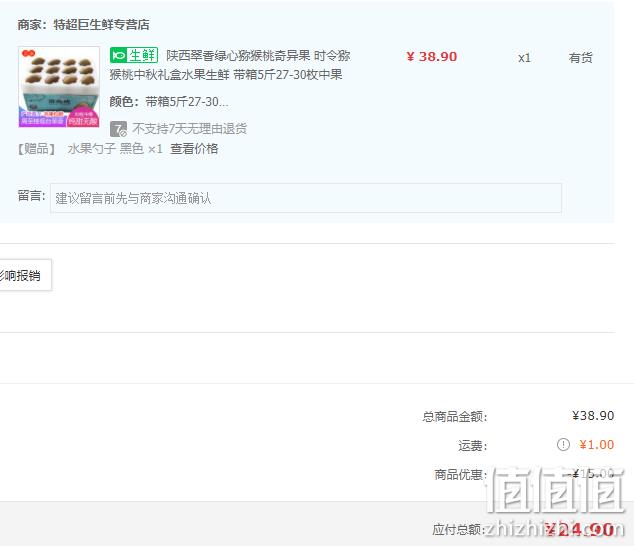634x546 pixels.
Task: Select the 应付总额: label
Action: 459,529
